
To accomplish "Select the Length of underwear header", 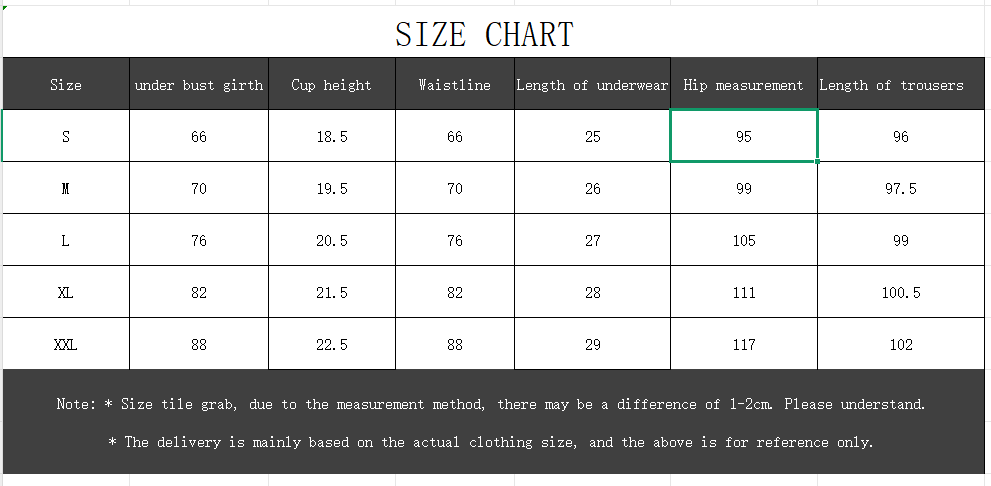I will [x=592, y=84].
